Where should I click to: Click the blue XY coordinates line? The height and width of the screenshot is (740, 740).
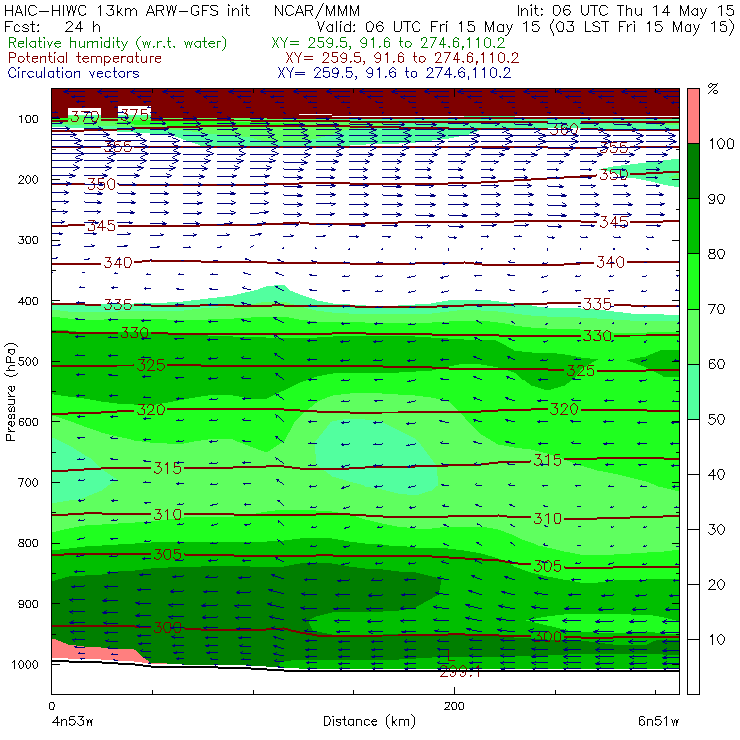pos(394,73)
